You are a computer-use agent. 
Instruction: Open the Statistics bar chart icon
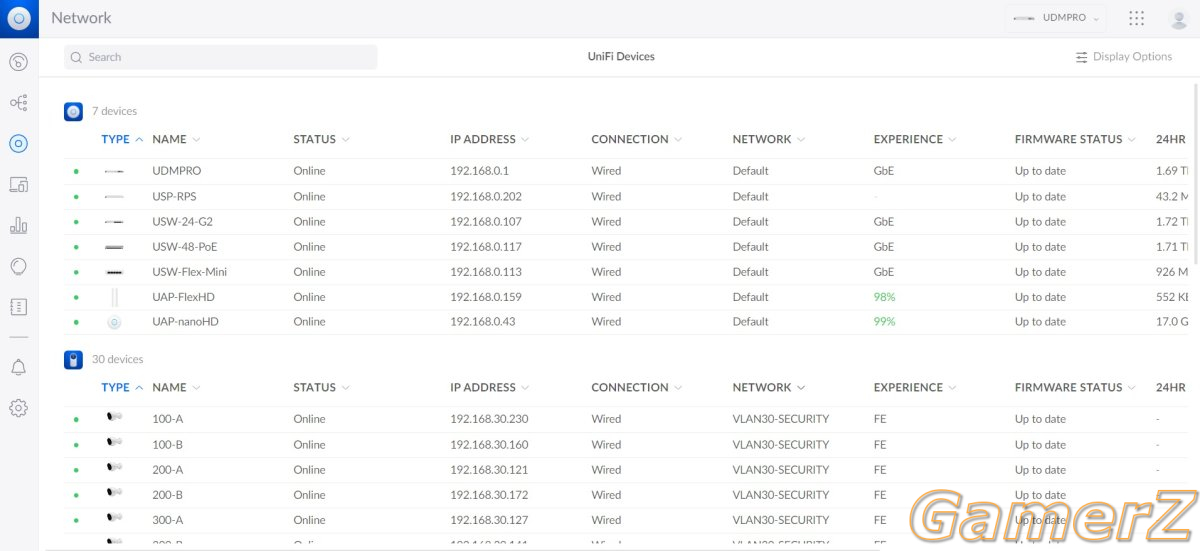tap(18, 225)
